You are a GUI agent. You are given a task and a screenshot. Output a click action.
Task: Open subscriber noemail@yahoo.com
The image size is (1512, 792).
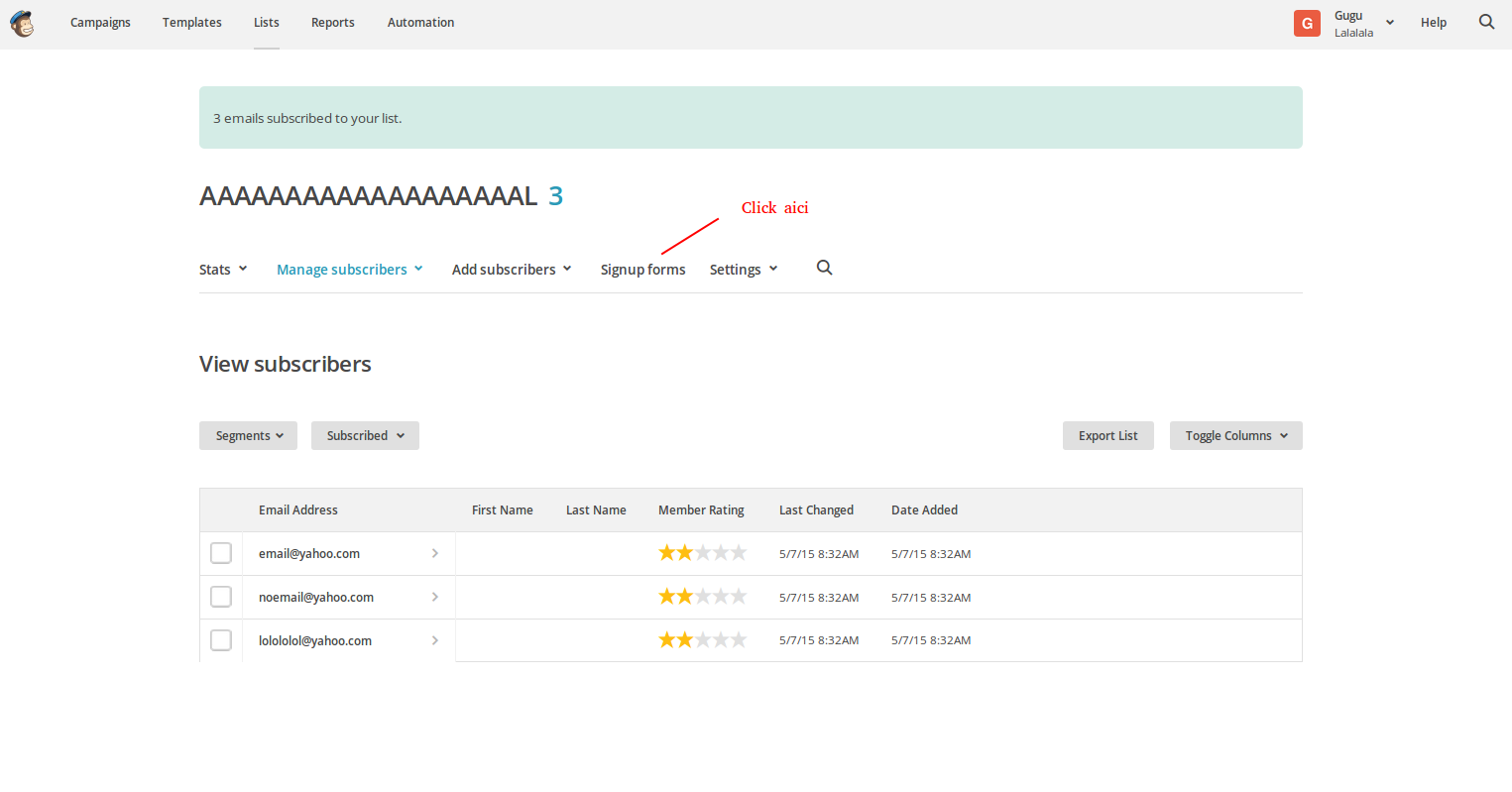tap(316, 598)
